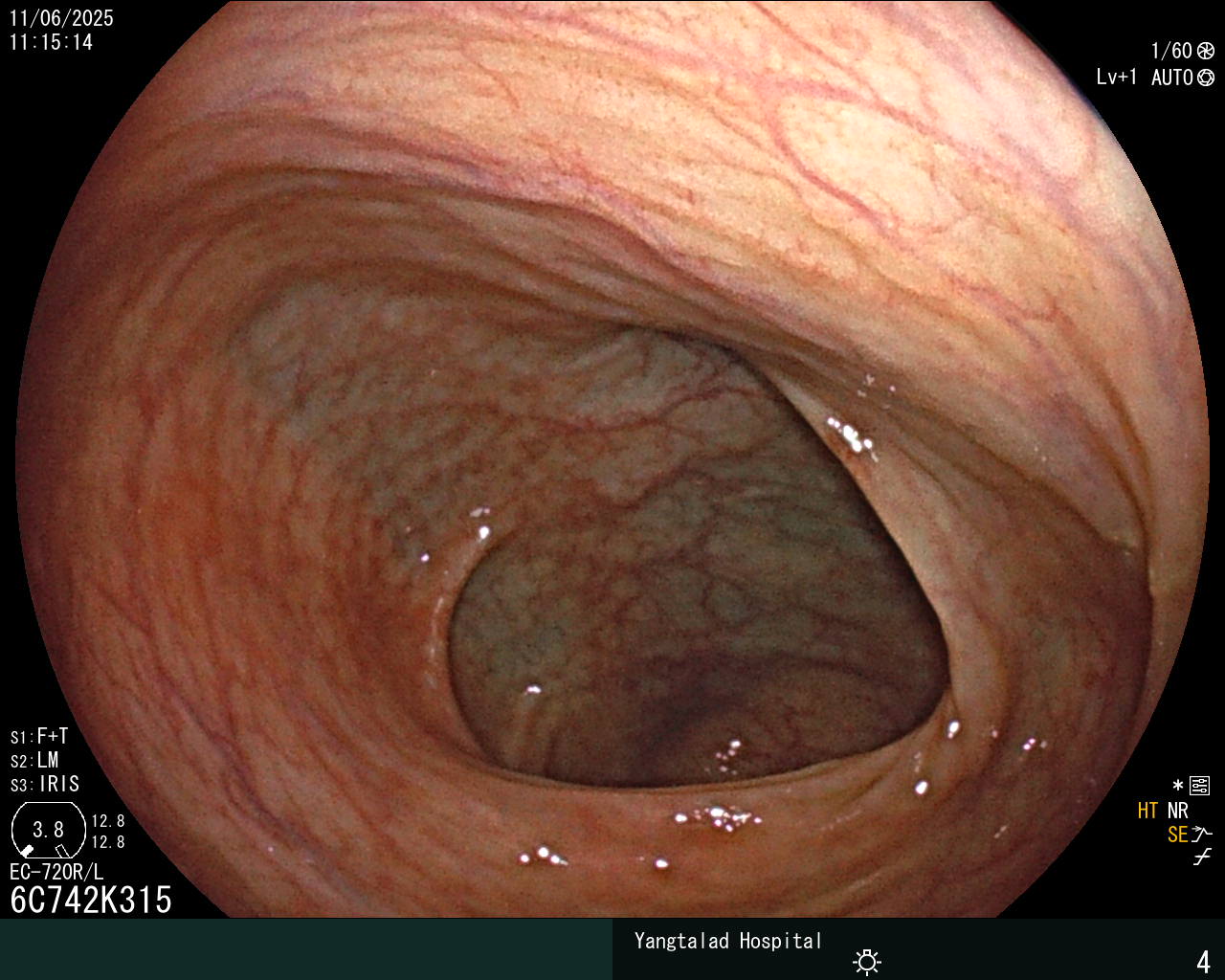
Task: Click the serial number 6C742K315
Action: 91,901
